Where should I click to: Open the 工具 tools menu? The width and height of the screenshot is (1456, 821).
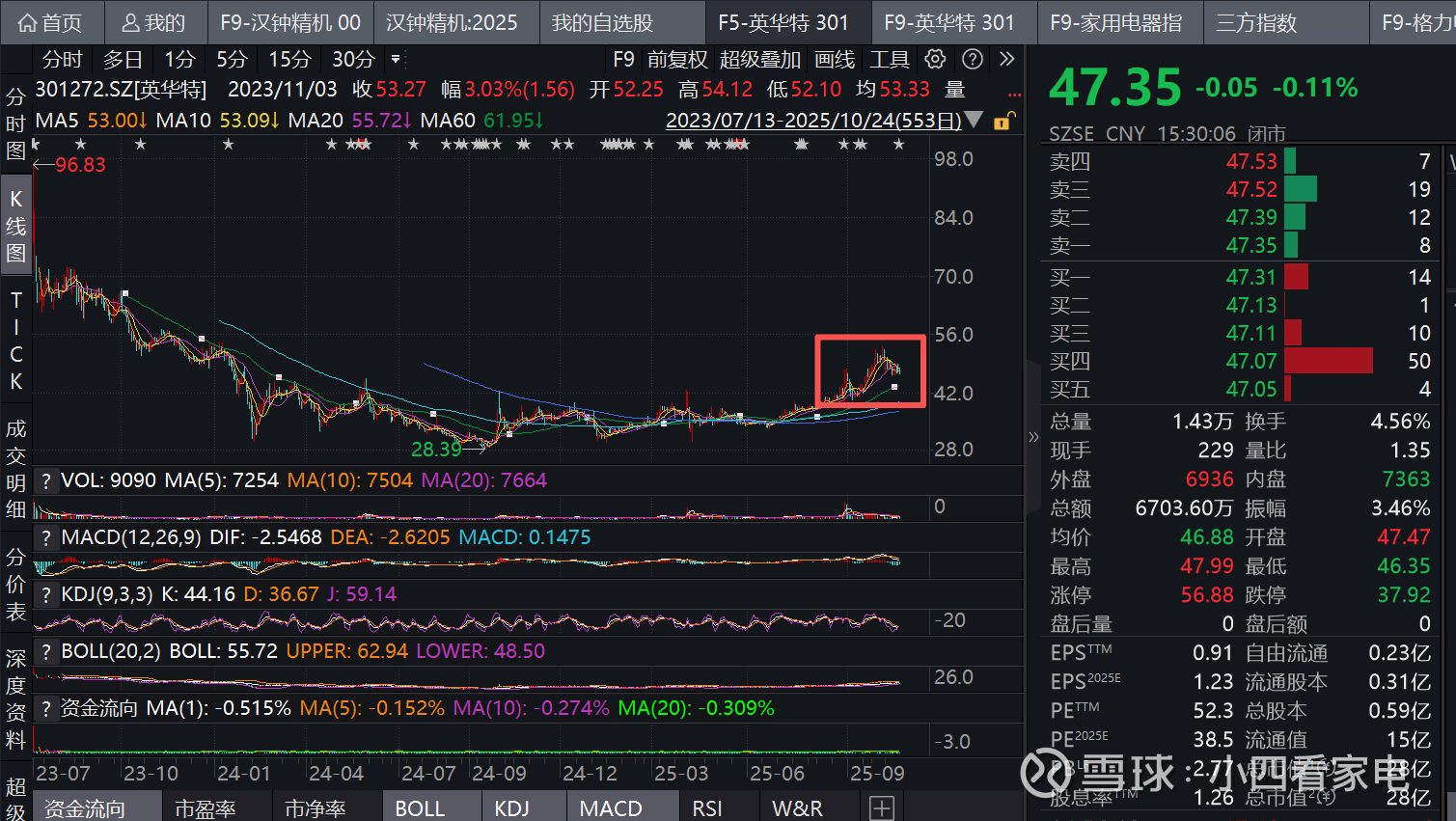pos(890,60)
